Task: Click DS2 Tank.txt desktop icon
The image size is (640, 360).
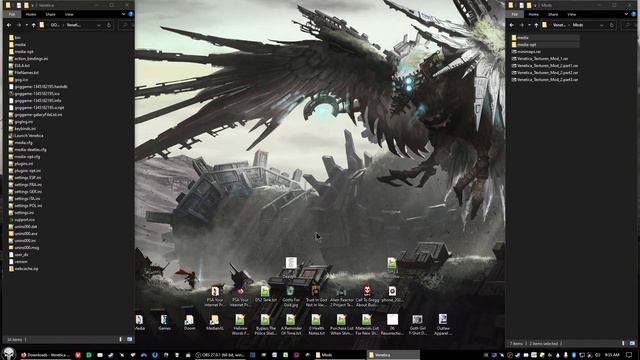Action: [265, 295]
